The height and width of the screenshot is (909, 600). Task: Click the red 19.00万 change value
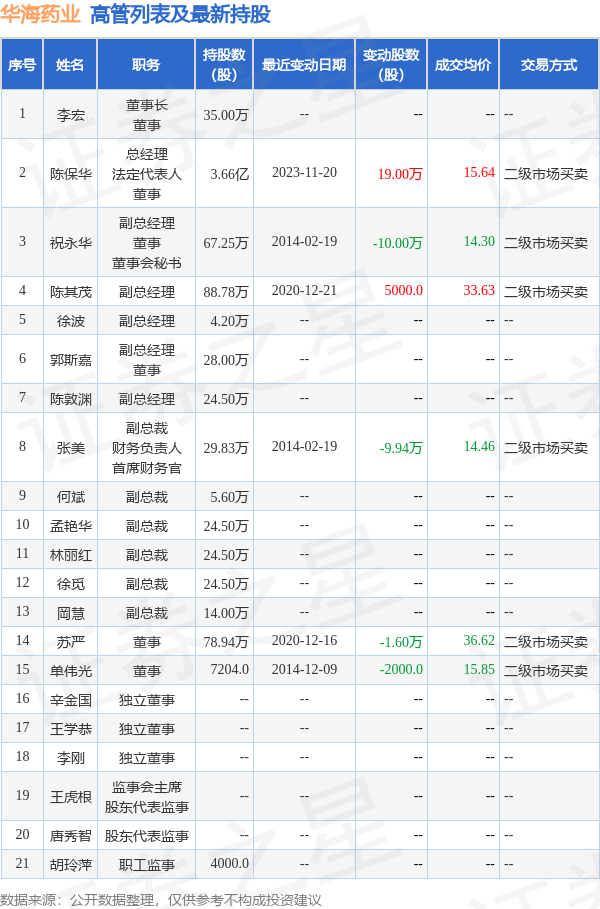click(400, 173)
